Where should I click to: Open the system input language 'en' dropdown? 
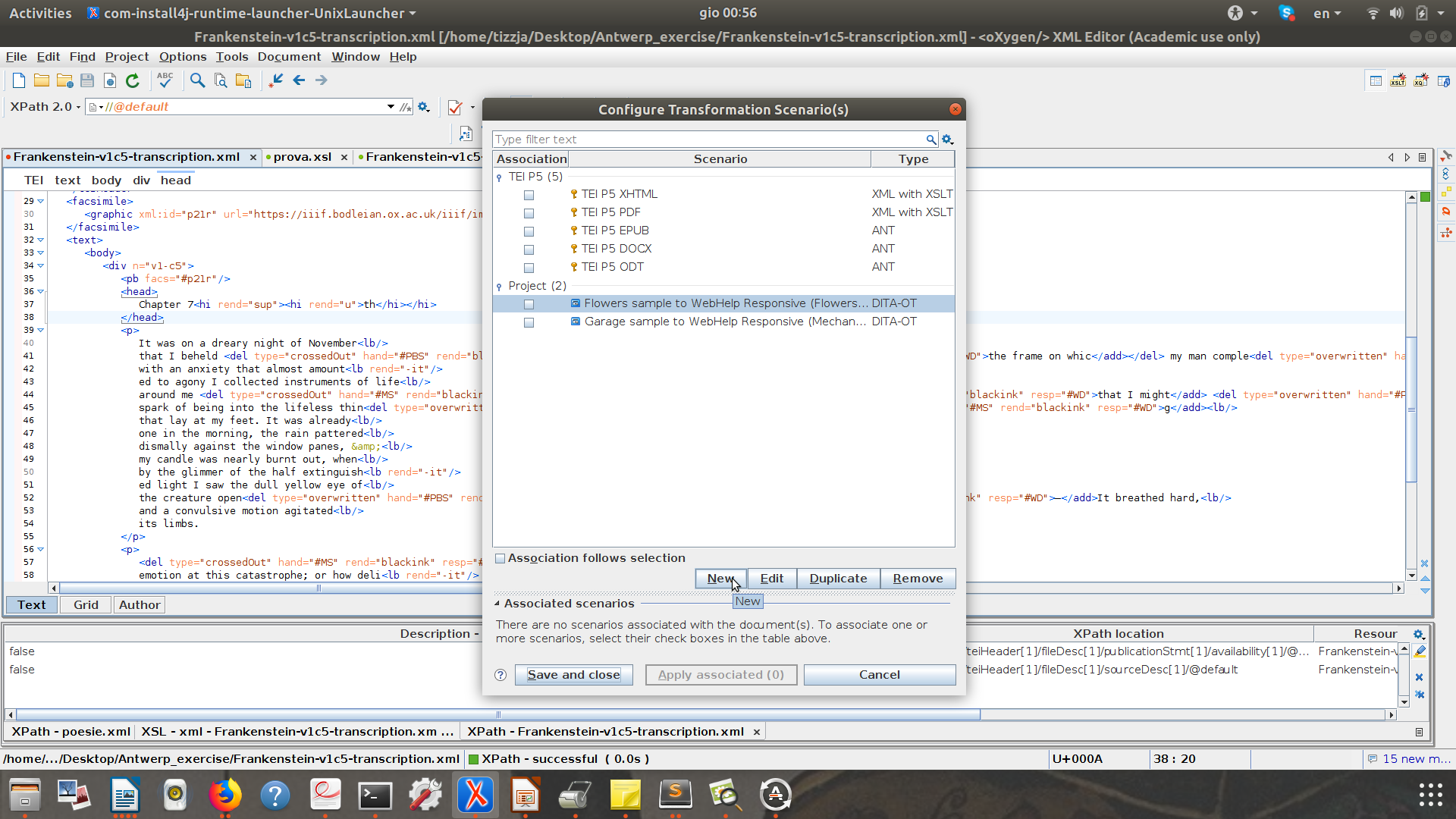[1327, 13]
